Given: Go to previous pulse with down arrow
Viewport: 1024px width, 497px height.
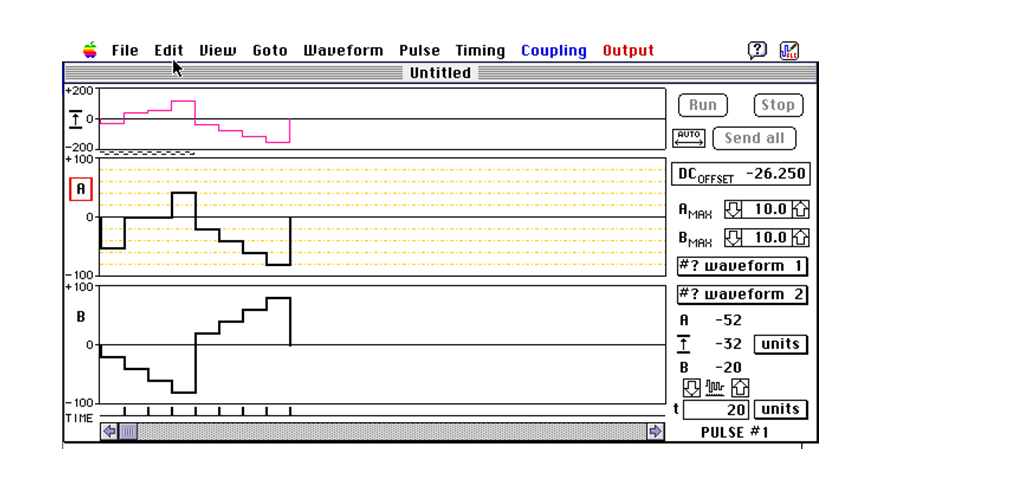Looking at the screenshot, I should [x=692, y=388].
